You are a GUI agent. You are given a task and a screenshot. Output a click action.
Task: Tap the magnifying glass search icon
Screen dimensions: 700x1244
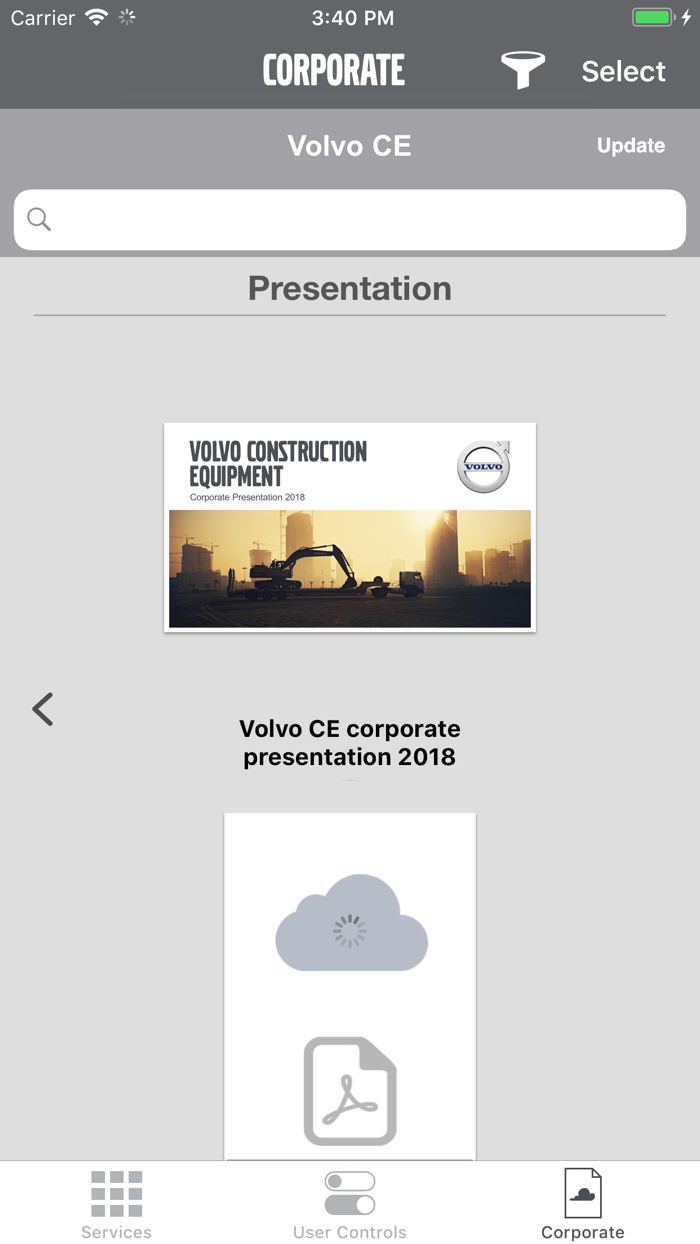[39, 219]
